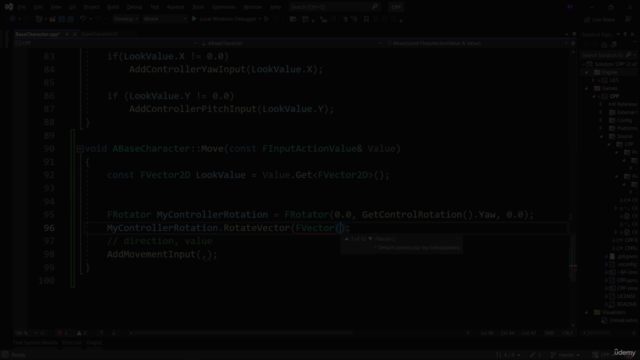Open the Local Windows Debugger dropdown arrow
This screenshot has width=640, height=360.
(260, 19)
